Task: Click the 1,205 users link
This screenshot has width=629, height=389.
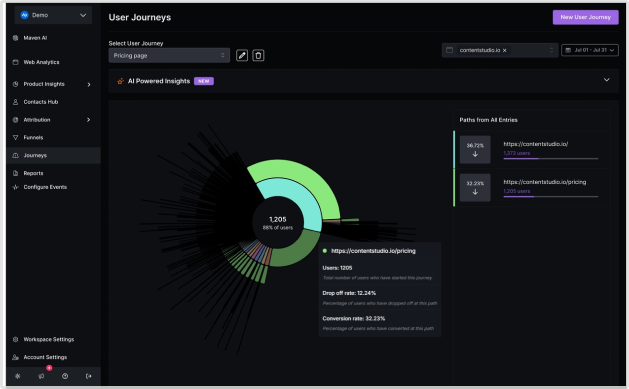Action: [517, 191]
